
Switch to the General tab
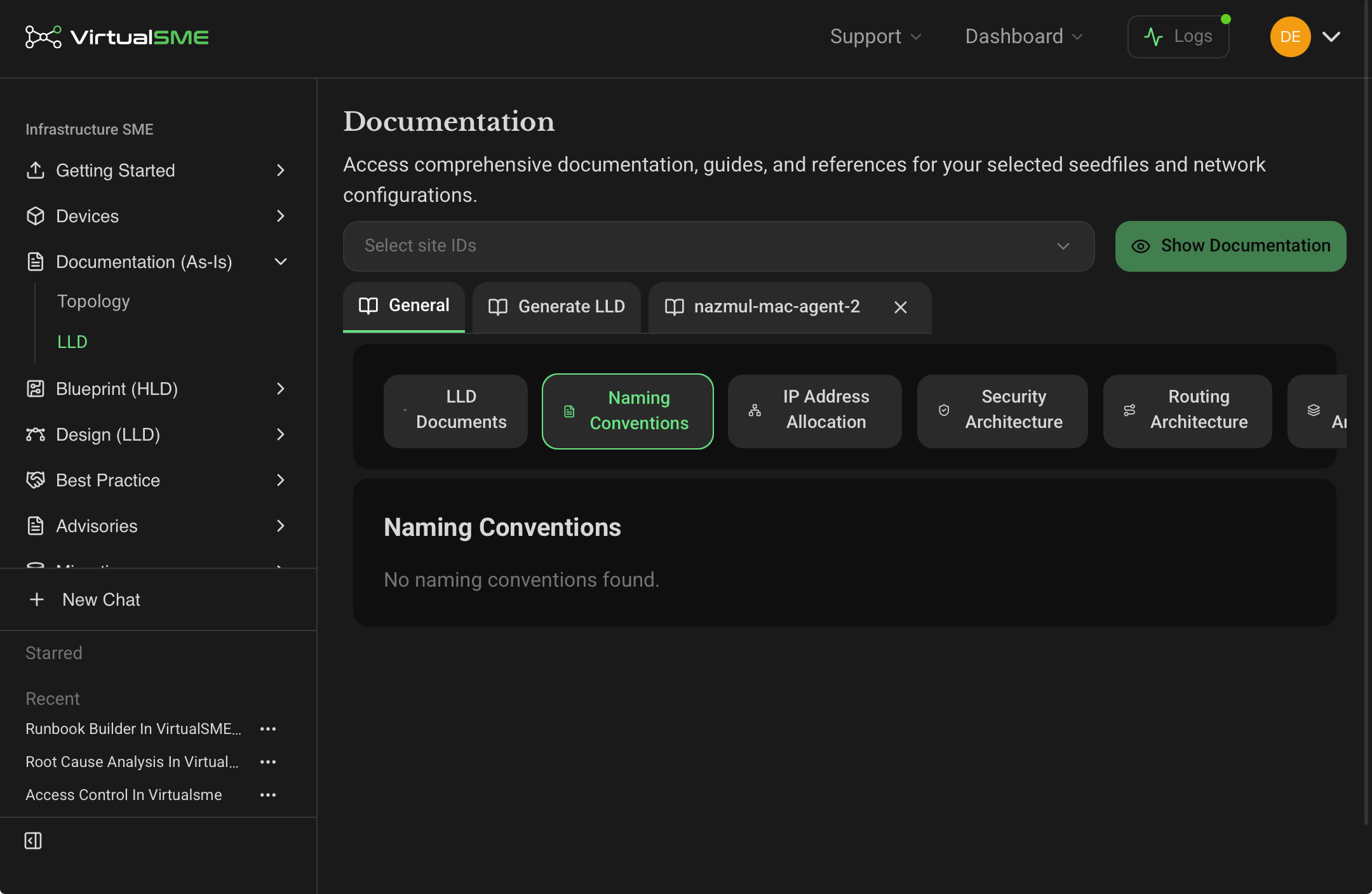click(x=404, y=307)
